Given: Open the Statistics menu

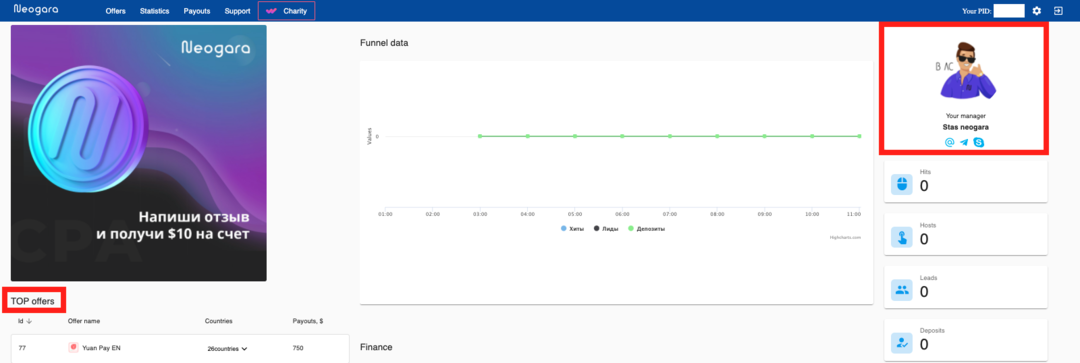Looking at the screenshot, I should click(x=154, y=11).
